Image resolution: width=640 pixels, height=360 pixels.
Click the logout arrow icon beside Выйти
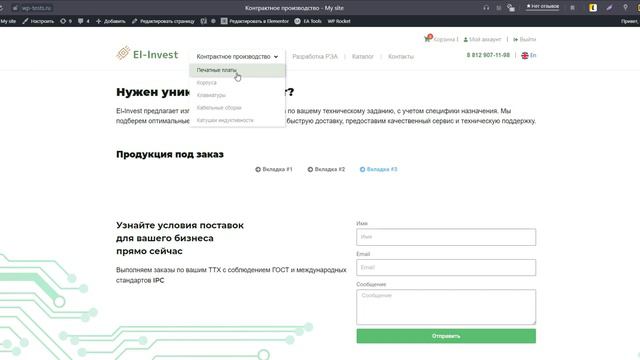[516, 40]
